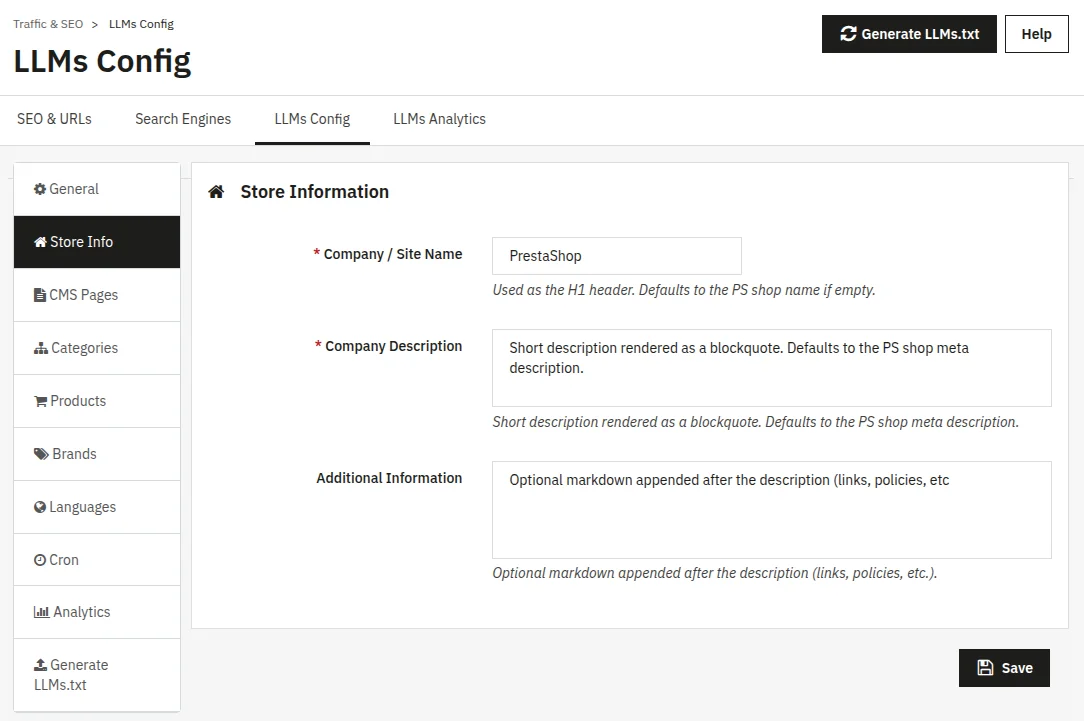Click the tags icon beside Brands
Viewport: 1084px width, 721px height.
pyautogui.click(x=41, y=454)
